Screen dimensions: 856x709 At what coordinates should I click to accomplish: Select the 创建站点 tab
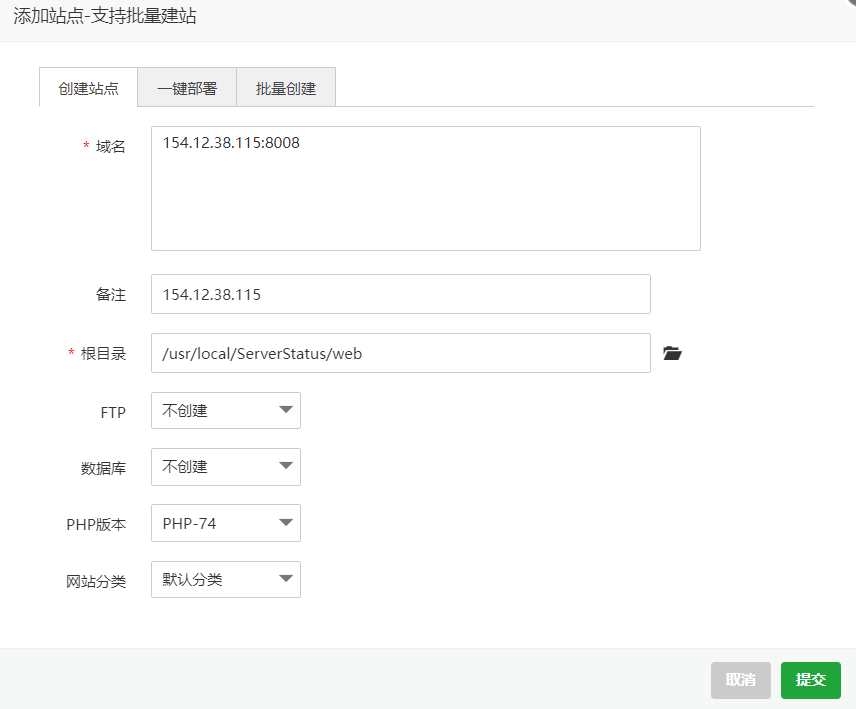pyautogui.click(x=88, y=87)
